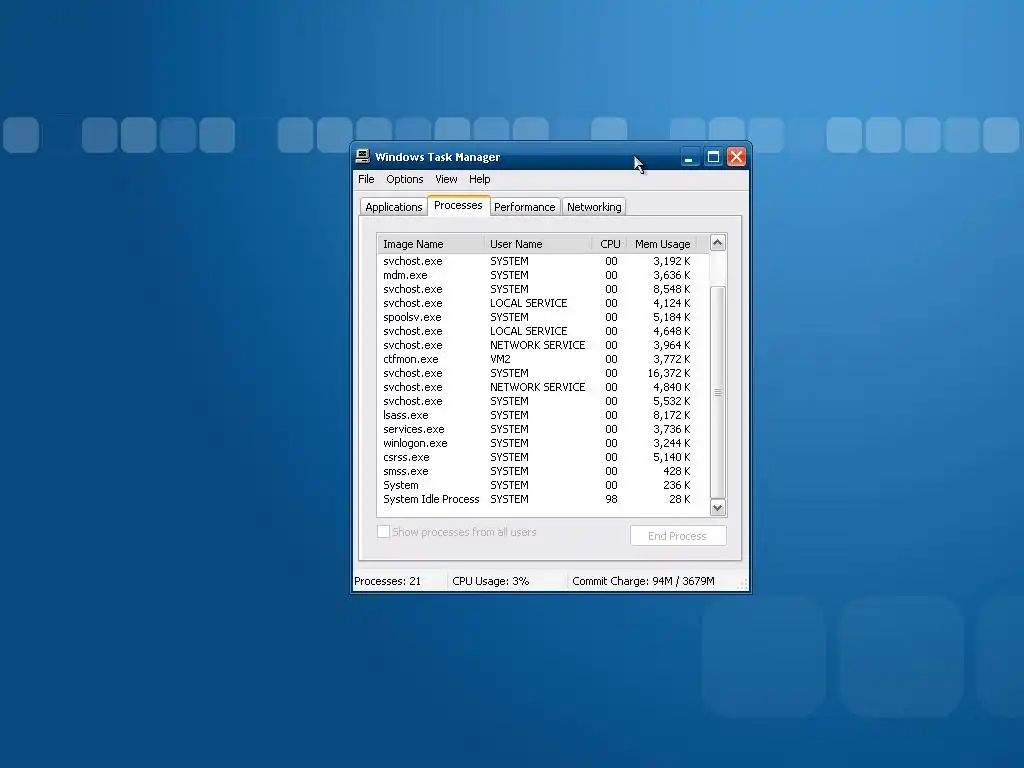Click the 5,184 K memory value
This screenshot has height=768, width=1024.
click(x=671, y=317)
